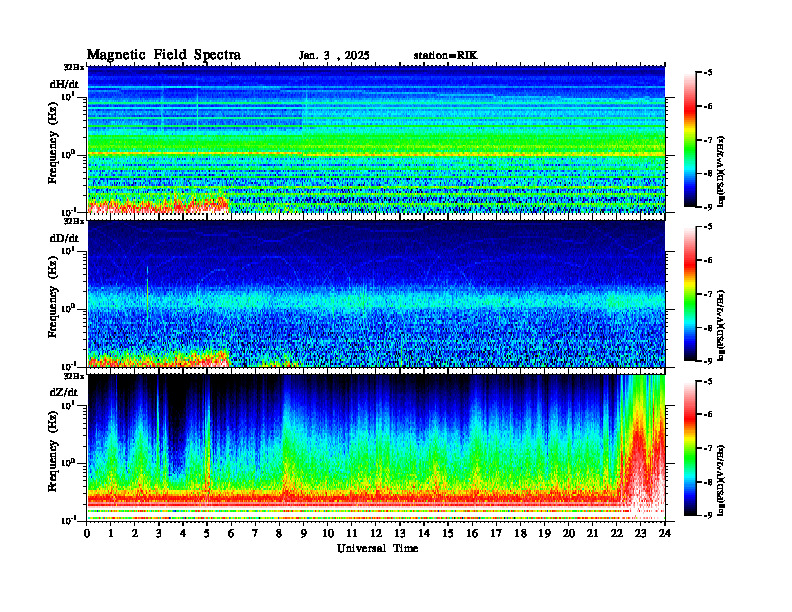Click hour "14" on the time axis
This screenshot has width=792, height=612.
[x=424, y=533]
